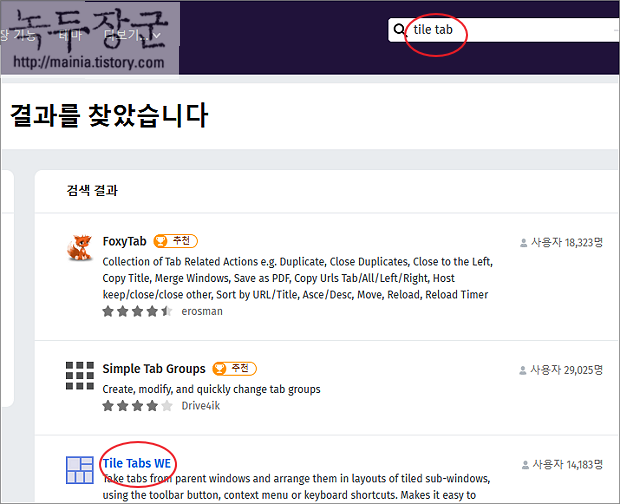Click the FoxyTab description text
The height and width of the screenshot is (504, 620).
[298, 278]
